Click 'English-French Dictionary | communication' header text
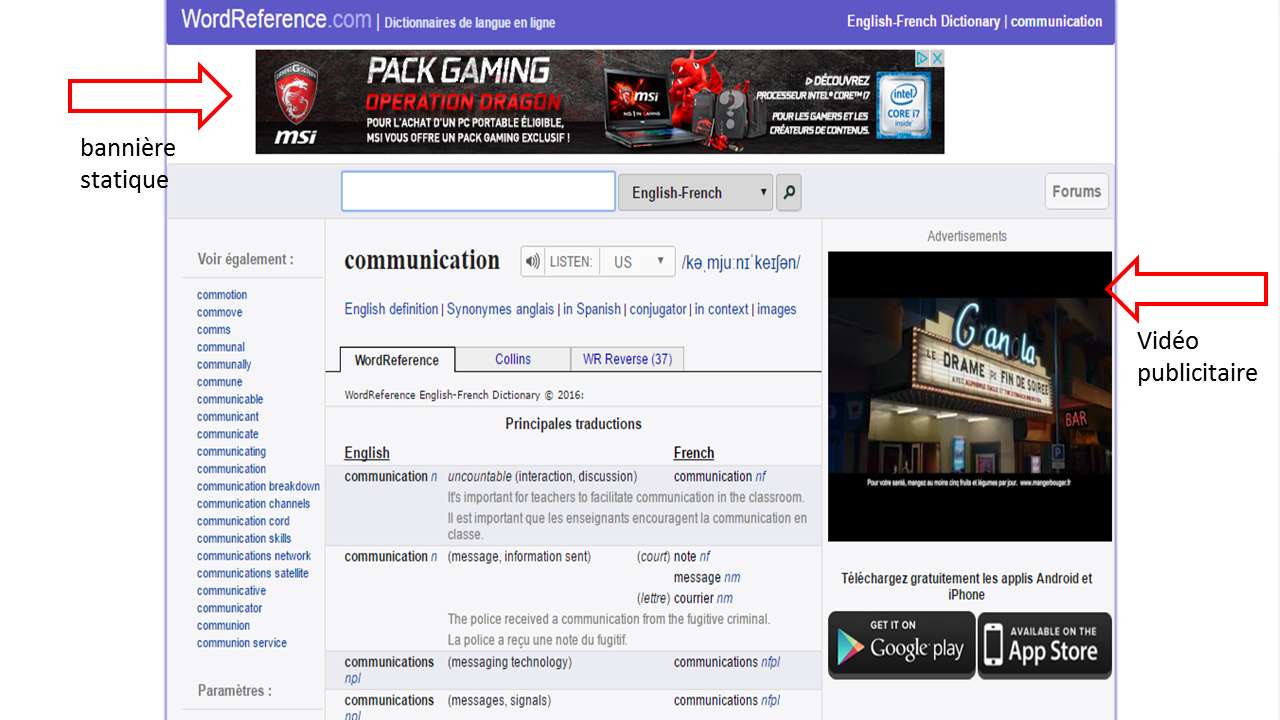Screen dimensions: 1280x720 (x=974, y=21)
